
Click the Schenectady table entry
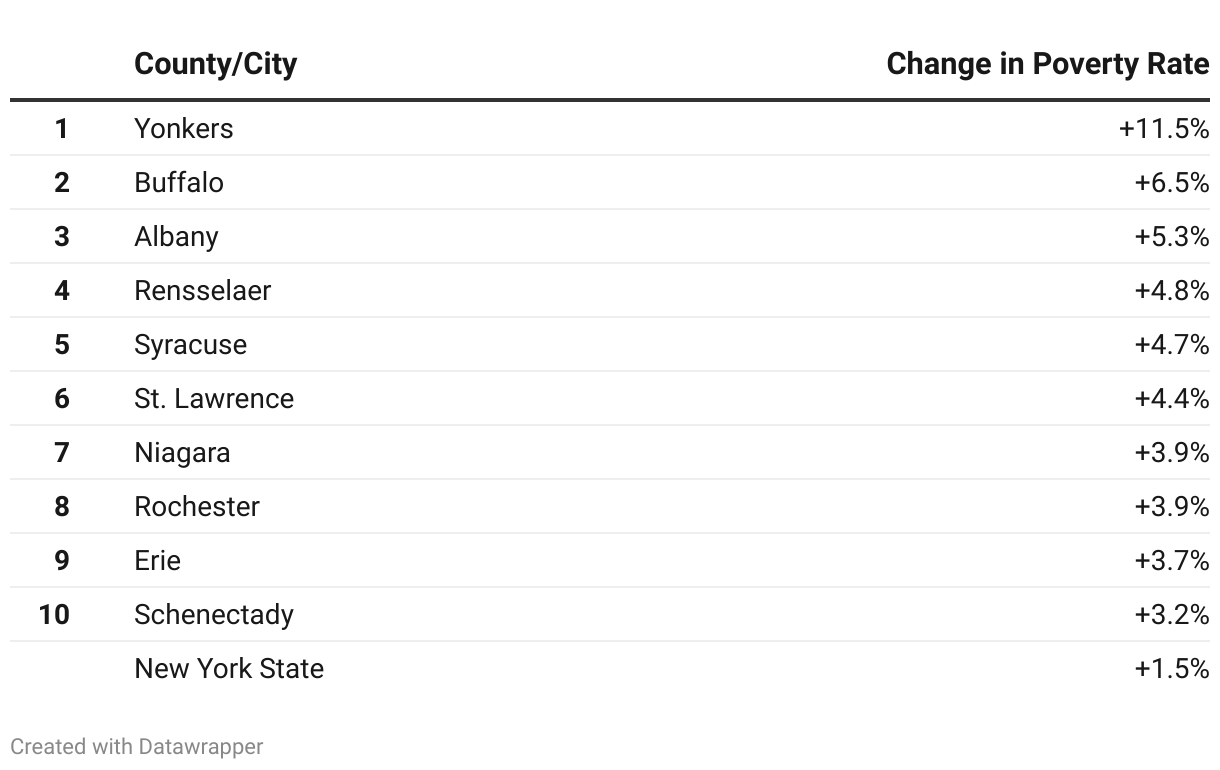(214, 615)
